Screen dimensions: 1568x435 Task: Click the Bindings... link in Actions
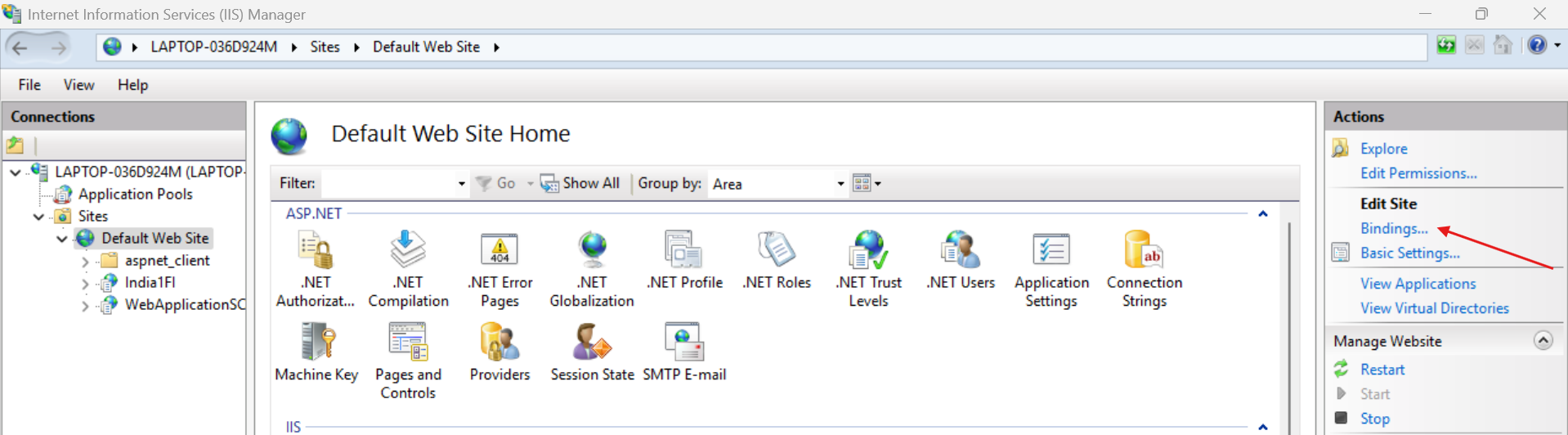1393,229
